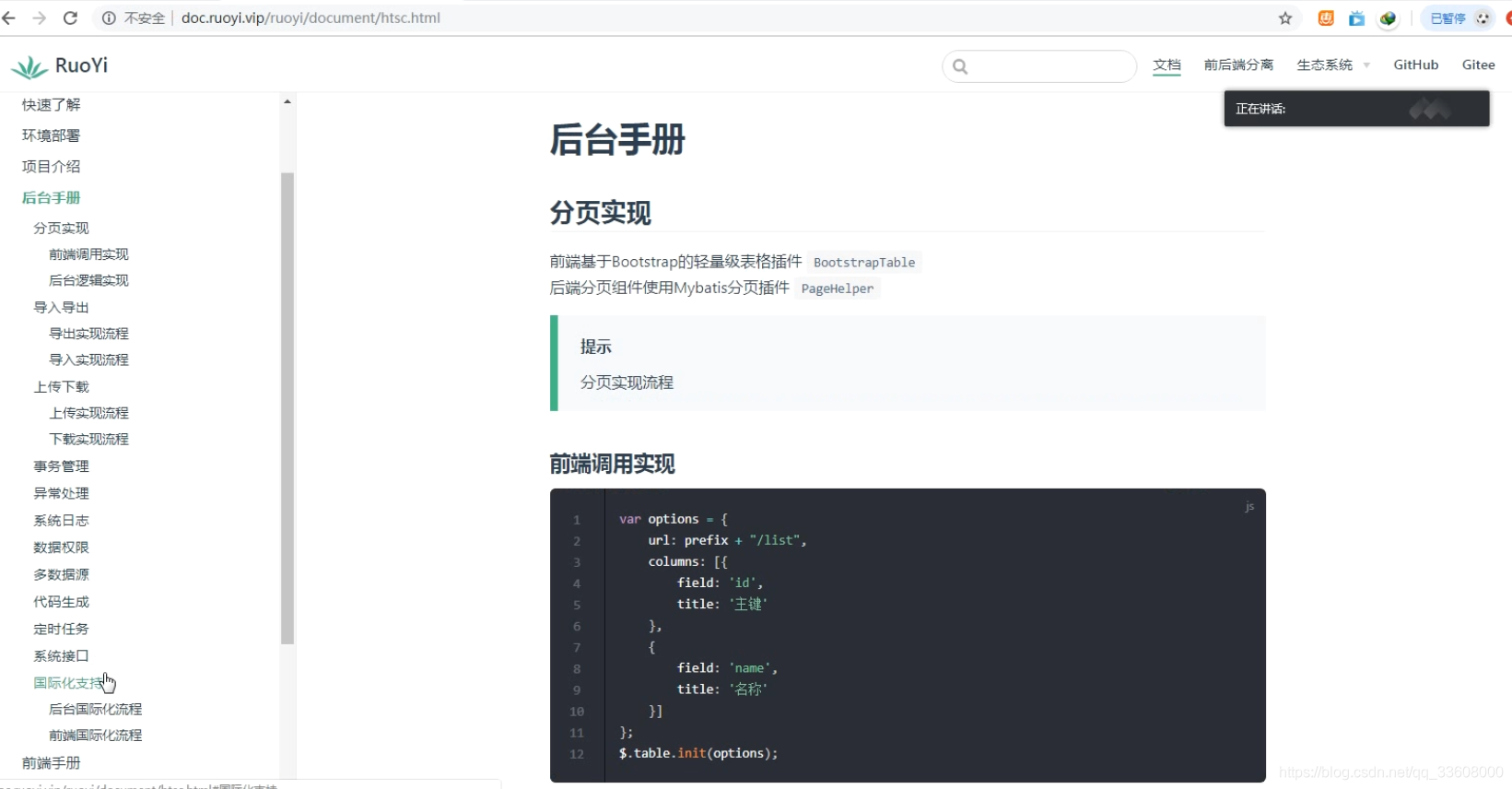Click the $.table.init(options) code line
Viewport: 1512px width, 789px height.
click(x=698, y=753)
